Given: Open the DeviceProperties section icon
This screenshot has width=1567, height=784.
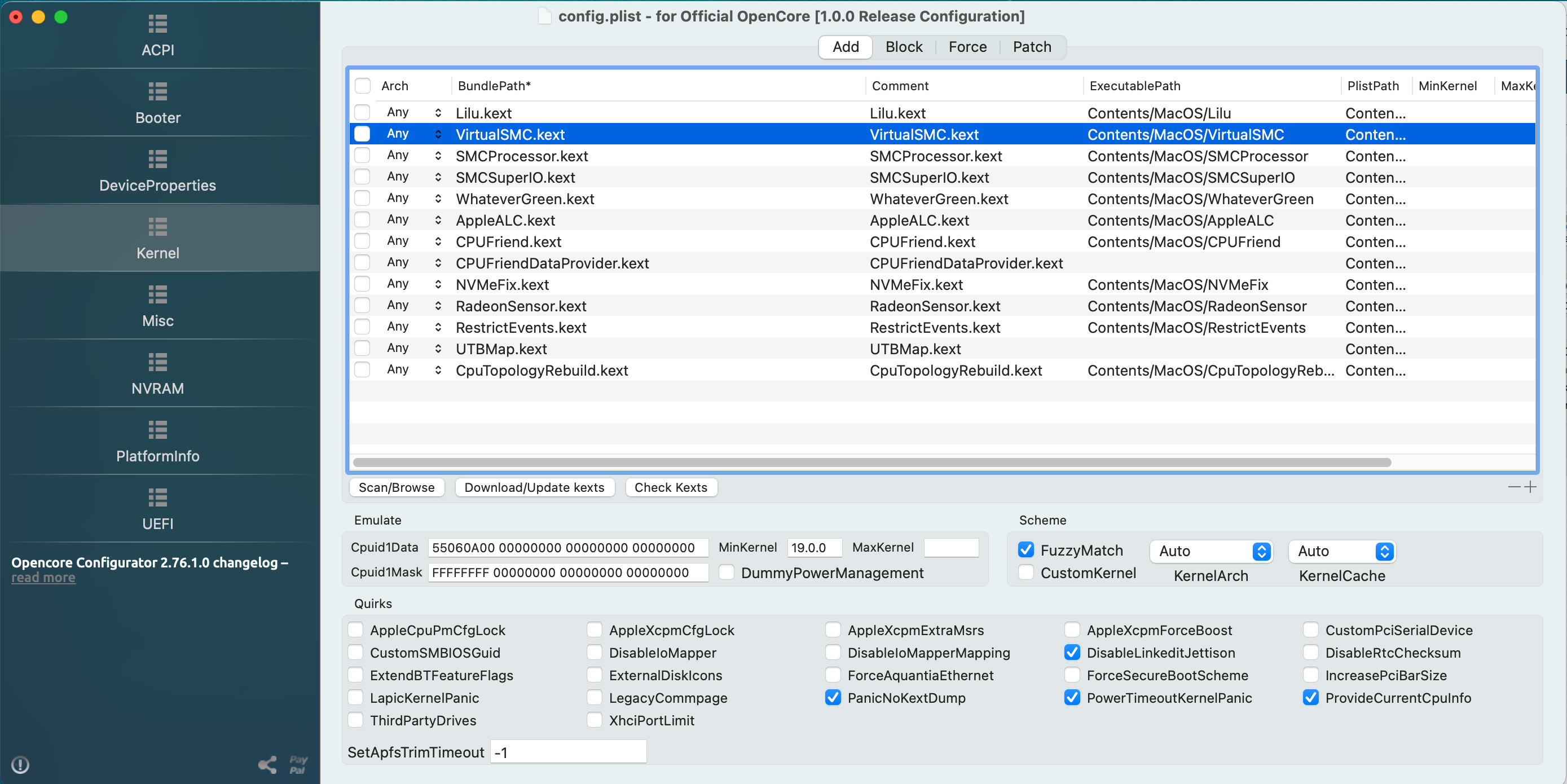Looking at the screenshot, I should 157,158.
